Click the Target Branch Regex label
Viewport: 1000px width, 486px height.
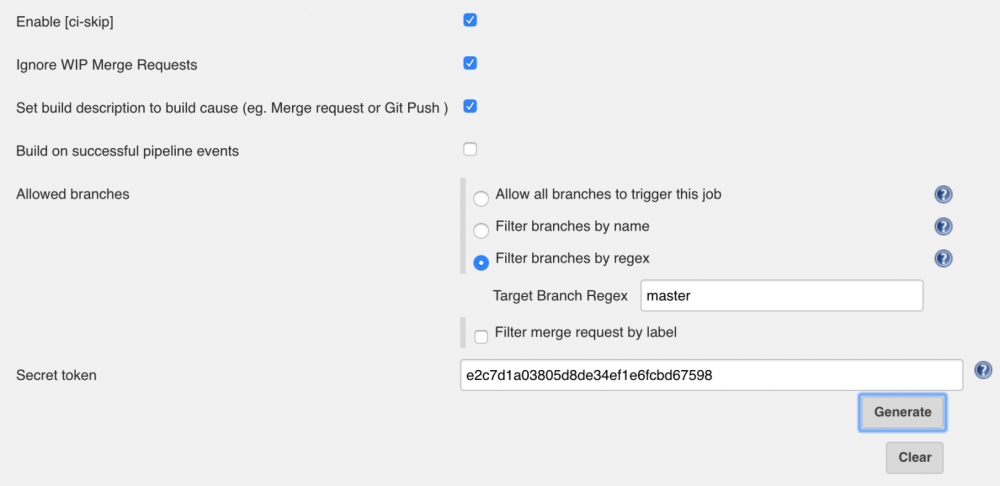click(x=560, y=296)
